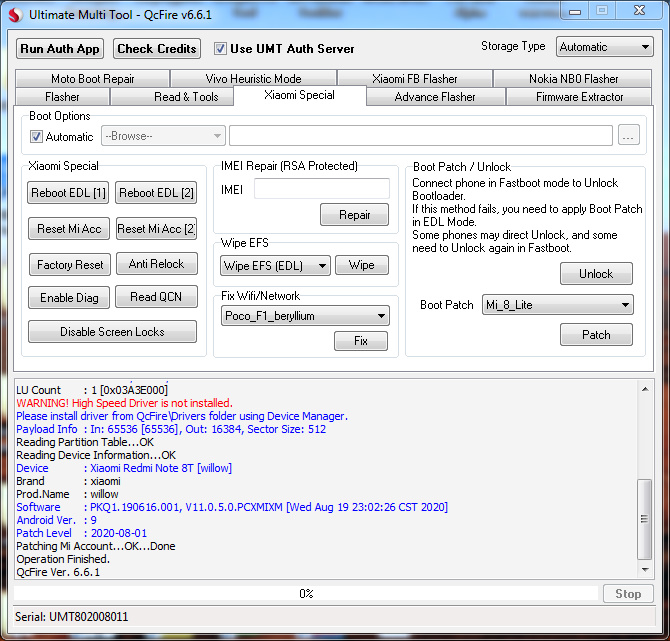Click the Fix Wifi/Network Fix button

click(x=361, y=341)
